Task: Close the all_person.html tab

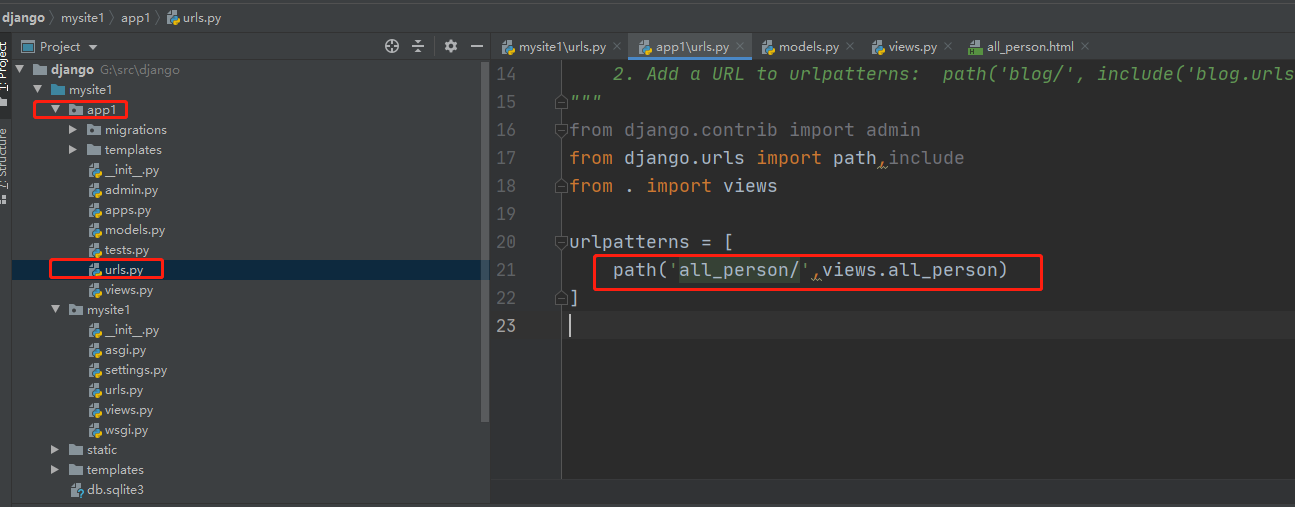Action: coord(1085,47)
